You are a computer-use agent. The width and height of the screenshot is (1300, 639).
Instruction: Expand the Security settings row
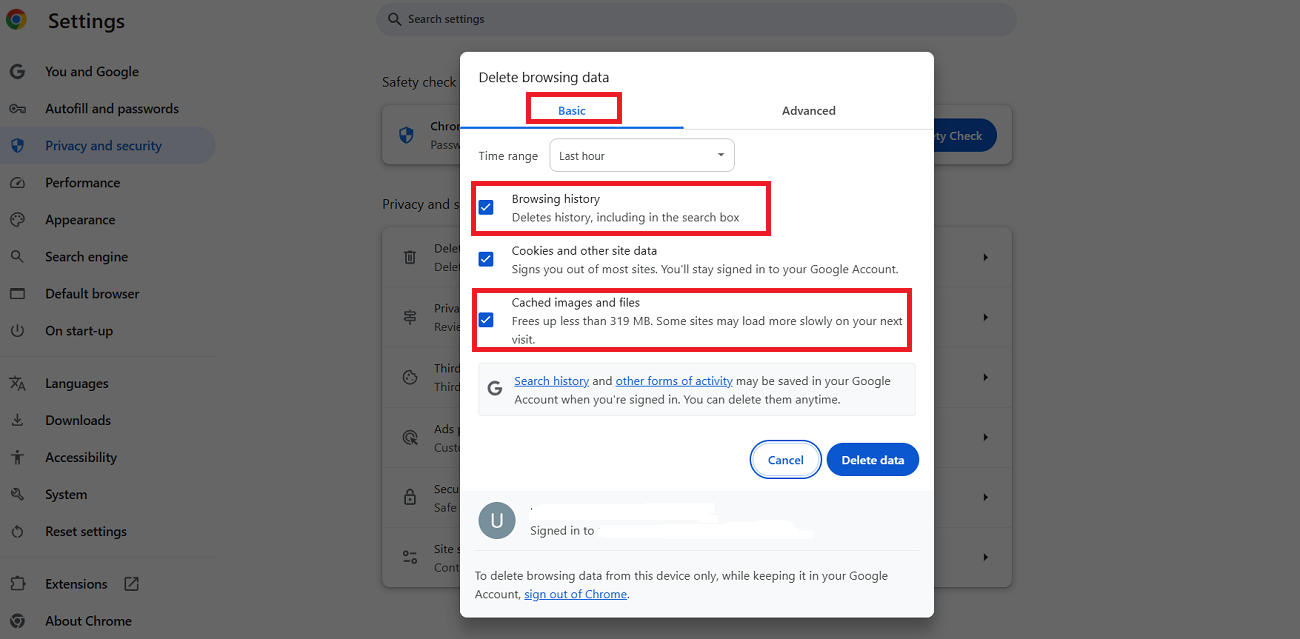point(985,497)
